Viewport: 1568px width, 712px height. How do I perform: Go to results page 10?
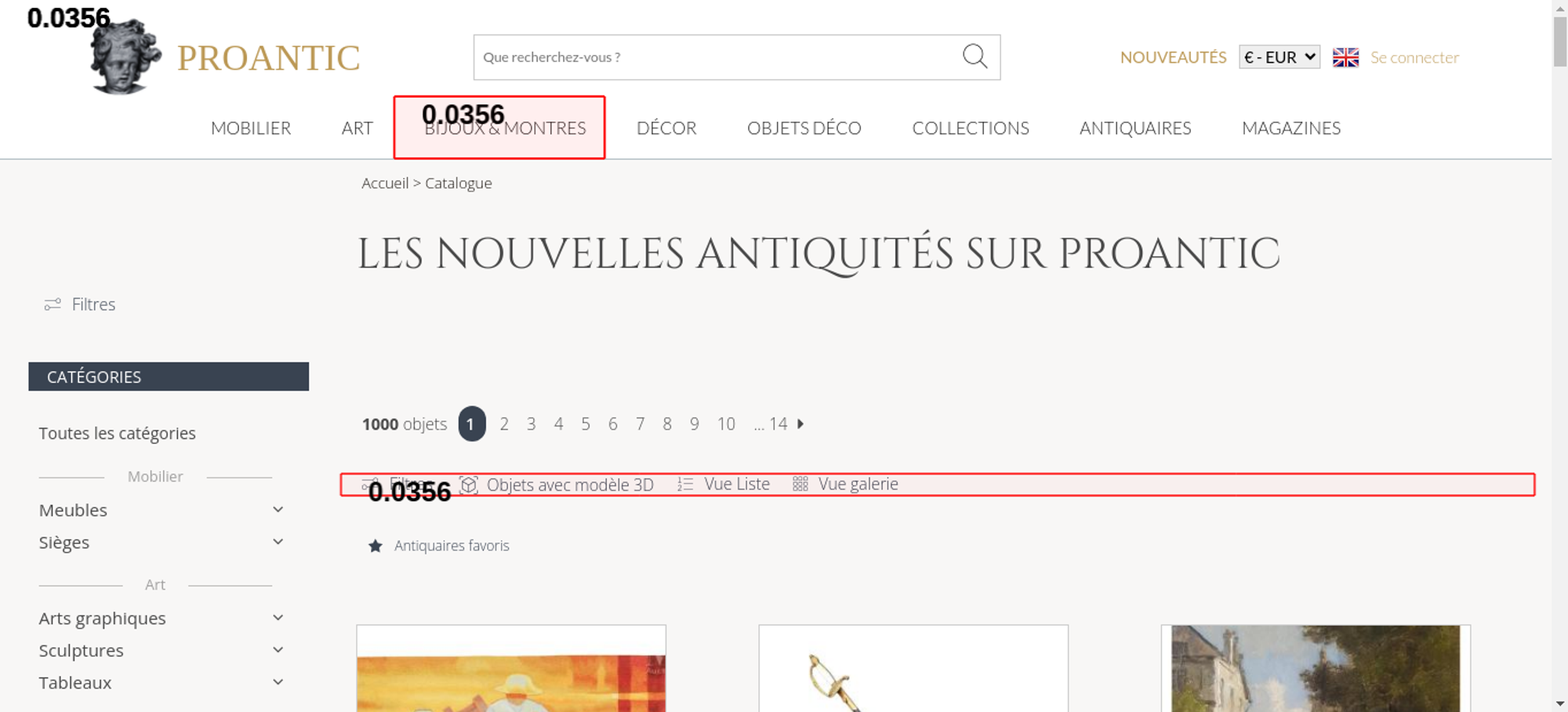pos(726,424)
